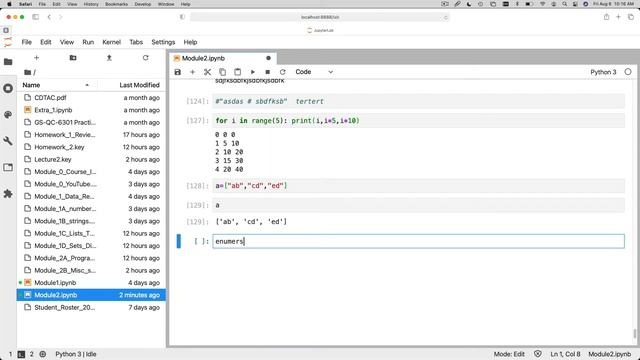Select the Module_1C_Lists_T... file
The height and width of the screenshot is (360, 640).
tap(91, 233)
